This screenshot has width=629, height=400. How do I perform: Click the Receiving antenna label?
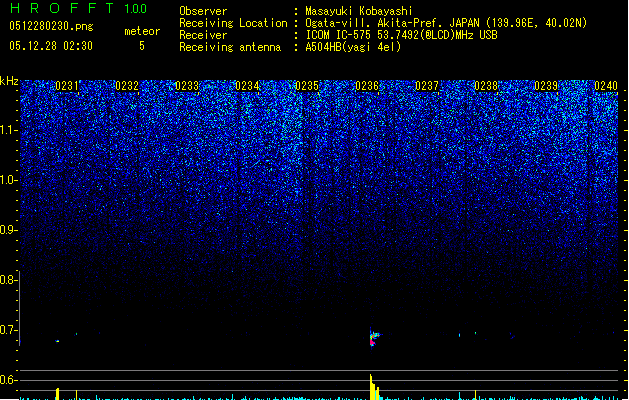click(230, 47)
